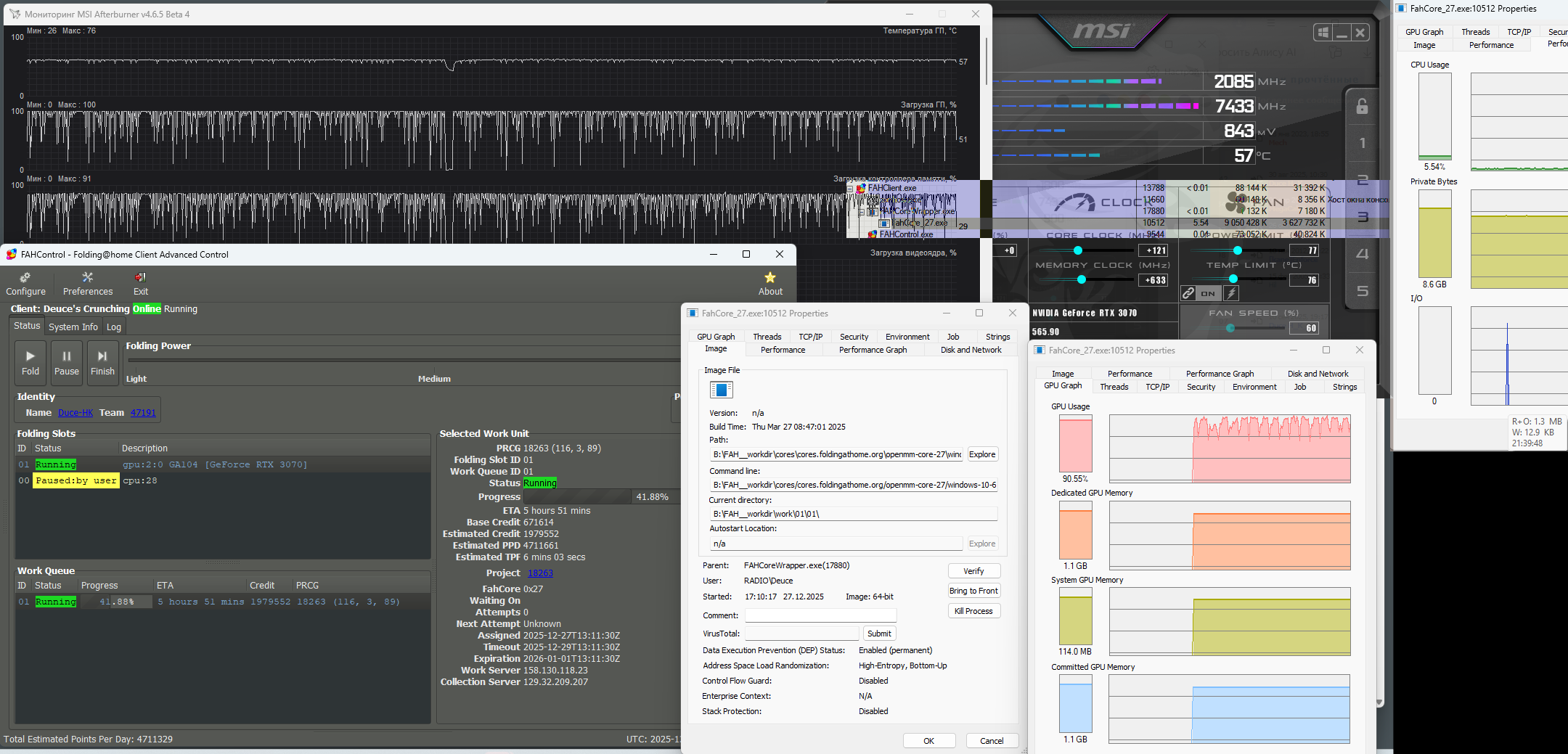Click the VirusTotal text field

click(x=801, y=634)
